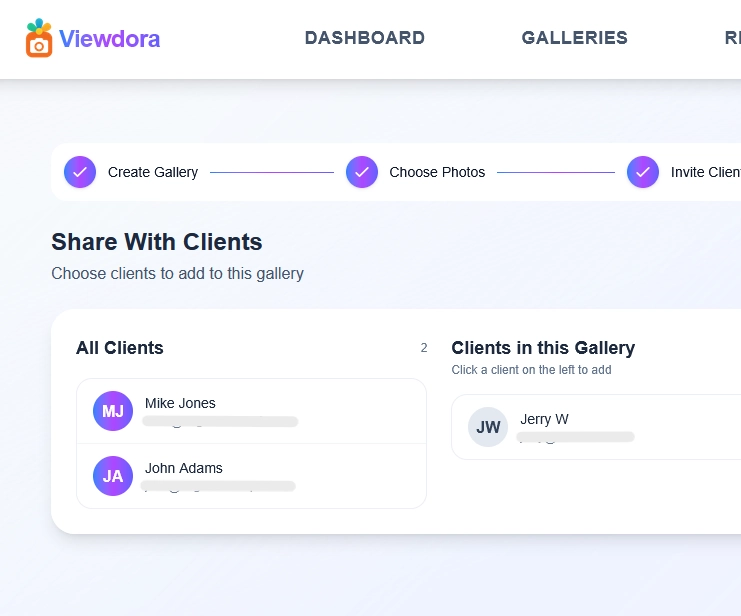Screen dimensions: 741x616
Task: Click the Clients in this Gallery heading
Action: coord(543,348)
